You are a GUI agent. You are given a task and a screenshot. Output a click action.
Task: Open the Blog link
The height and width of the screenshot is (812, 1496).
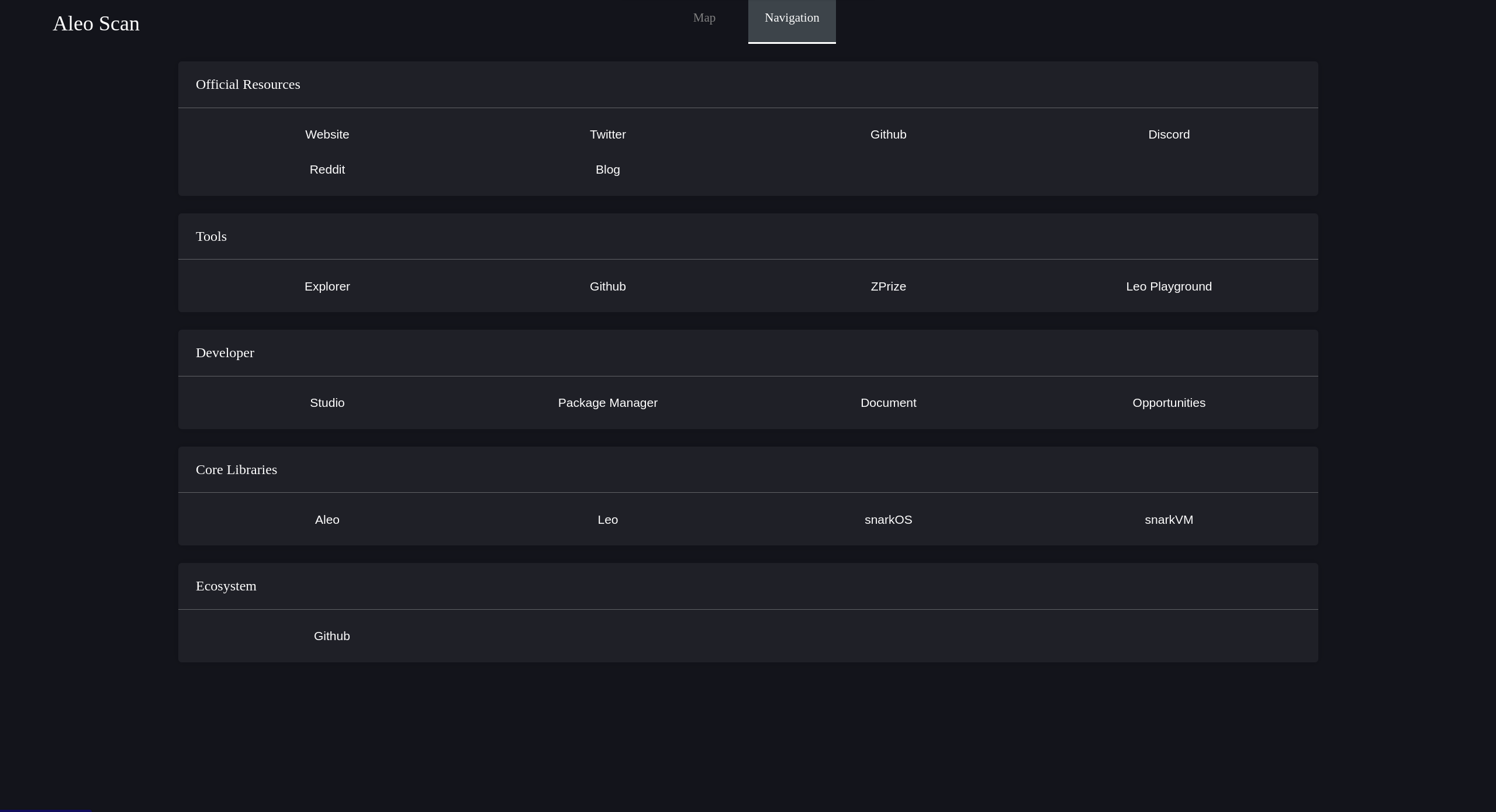click(607, 169)
